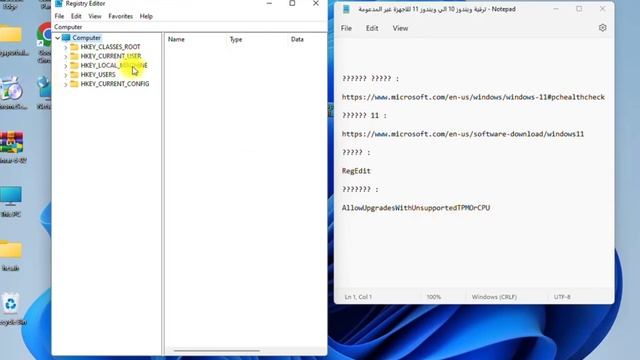Click Registry Editor title bar icon
The height and width of the screenshot is (360, 640).
click(58, 4)
